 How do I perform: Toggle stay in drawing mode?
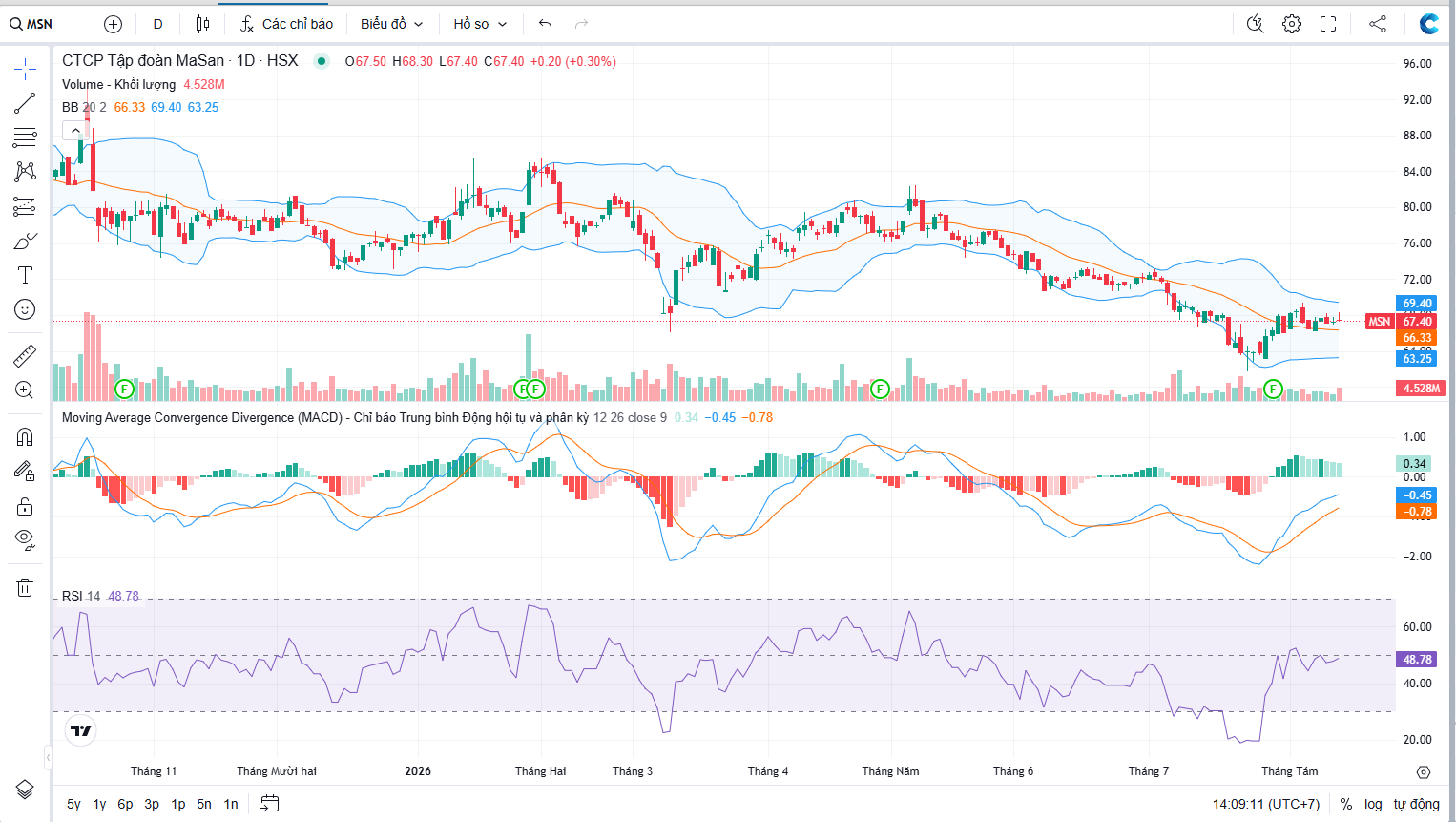(x=25, y=472)
